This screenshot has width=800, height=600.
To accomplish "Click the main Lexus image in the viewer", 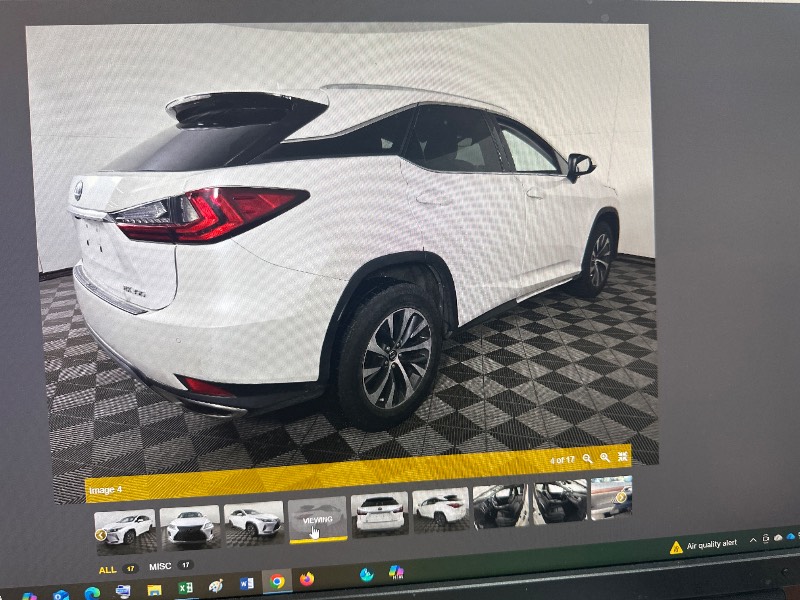I will point(340,250).
